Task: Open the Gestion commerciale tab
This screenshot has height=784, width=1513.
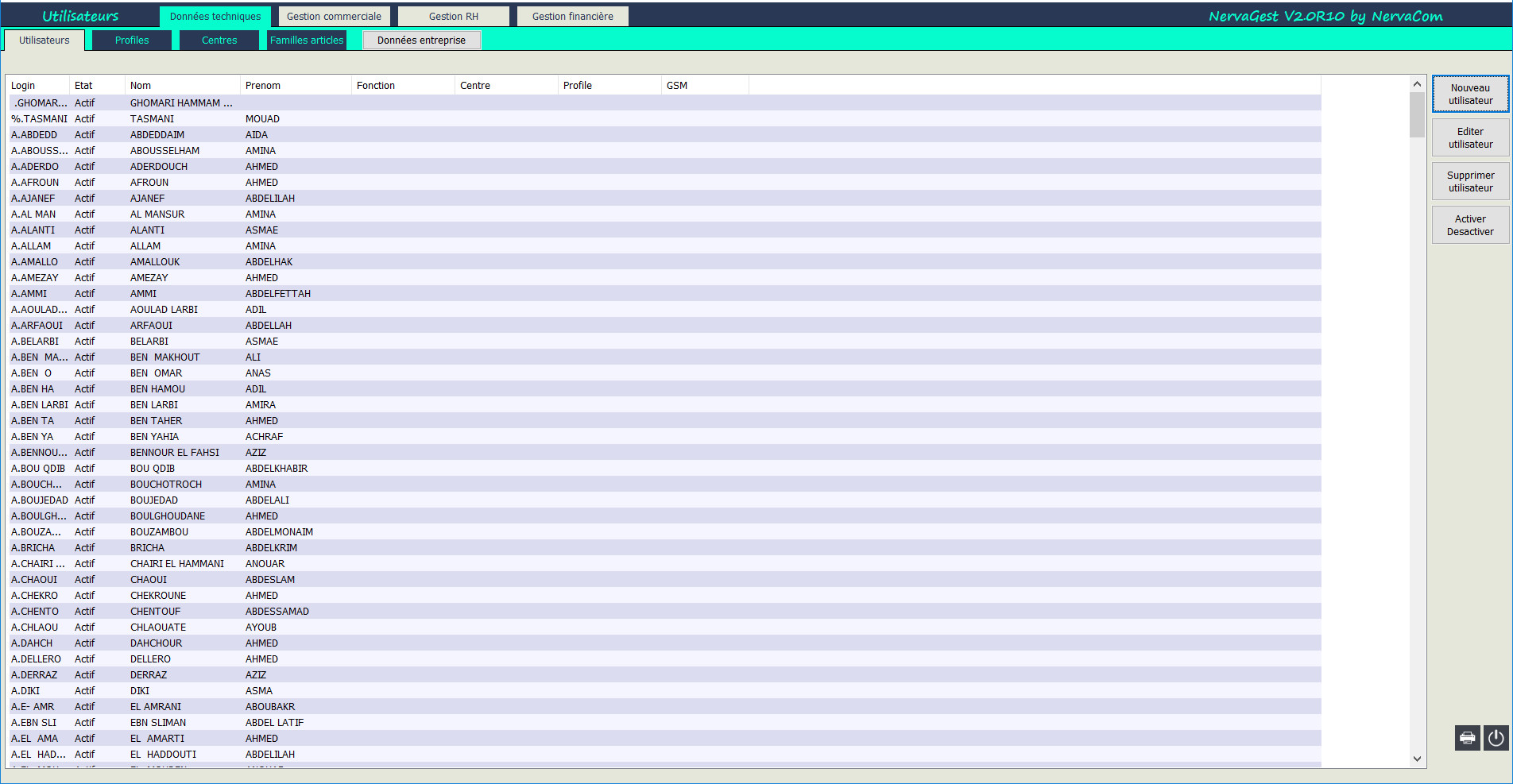Action: click(x=334, y=17)
